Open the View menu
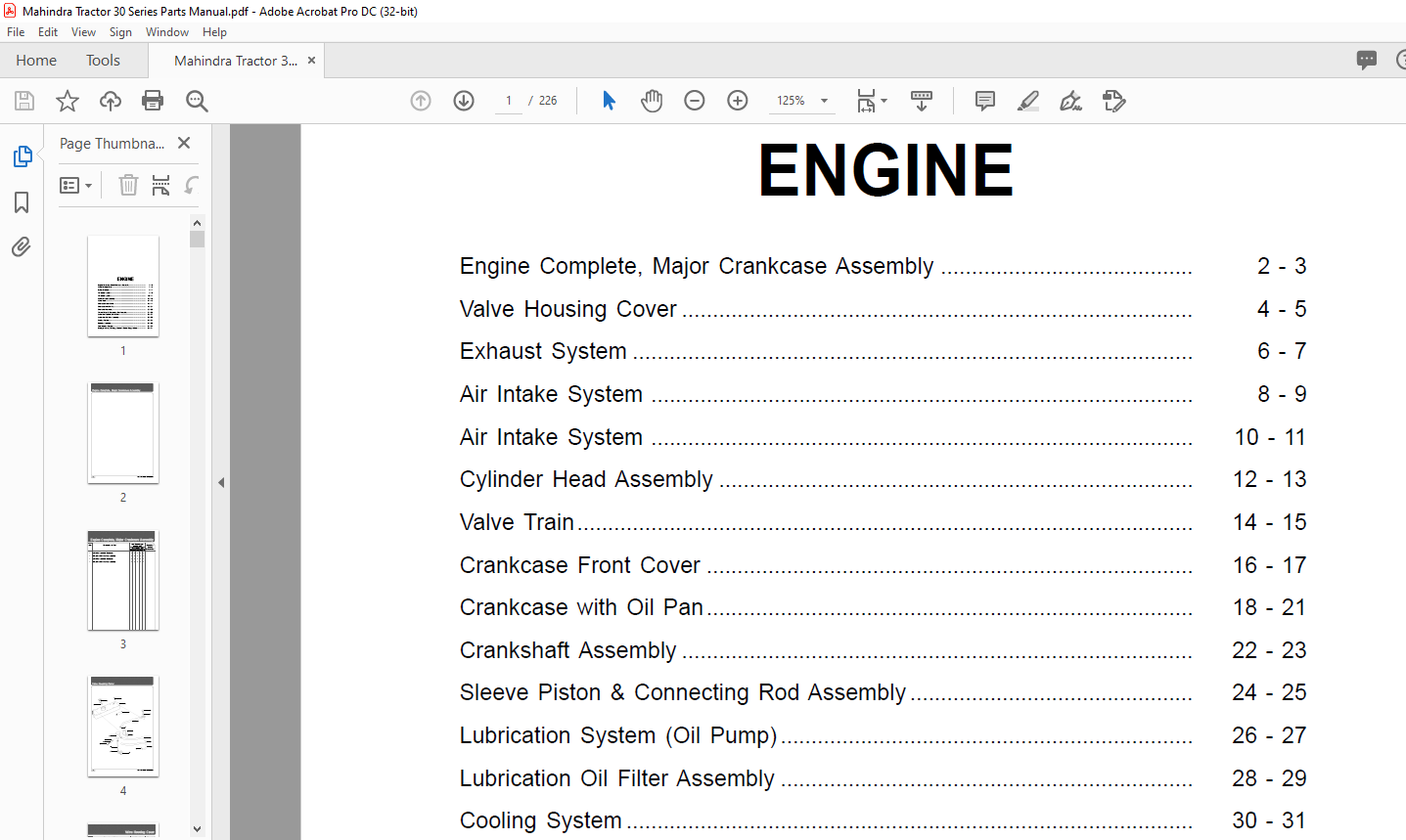This screenshot has width=1406, height=840. 83,32
